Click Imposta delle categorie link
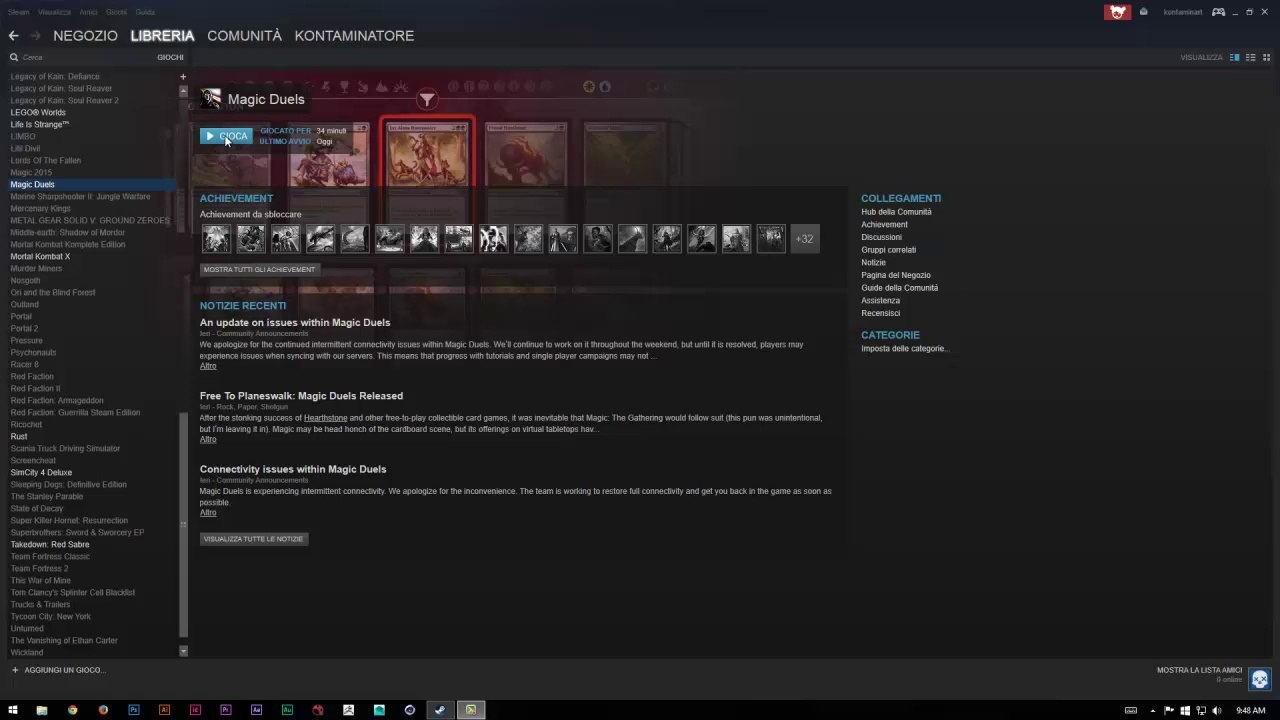Viewport: 1280px width, 720px height. coord(905,348)
